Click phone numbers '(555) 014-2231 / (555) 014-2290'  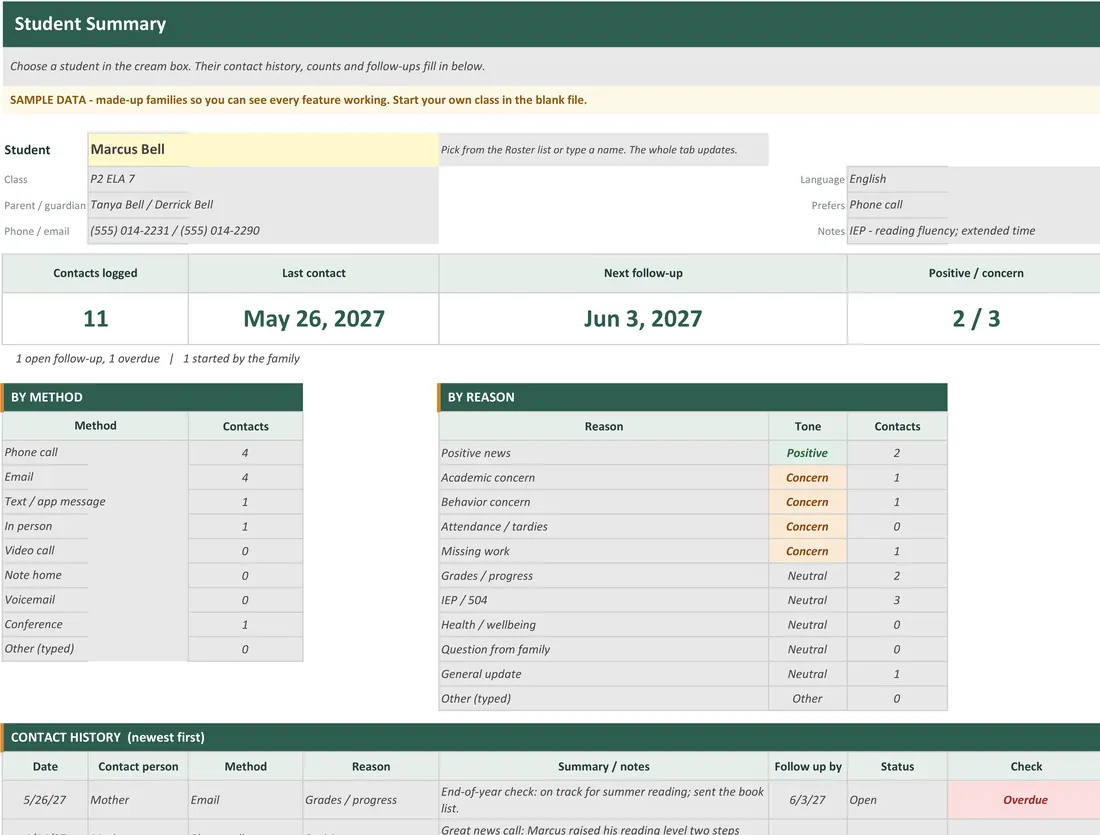point(263,231)
